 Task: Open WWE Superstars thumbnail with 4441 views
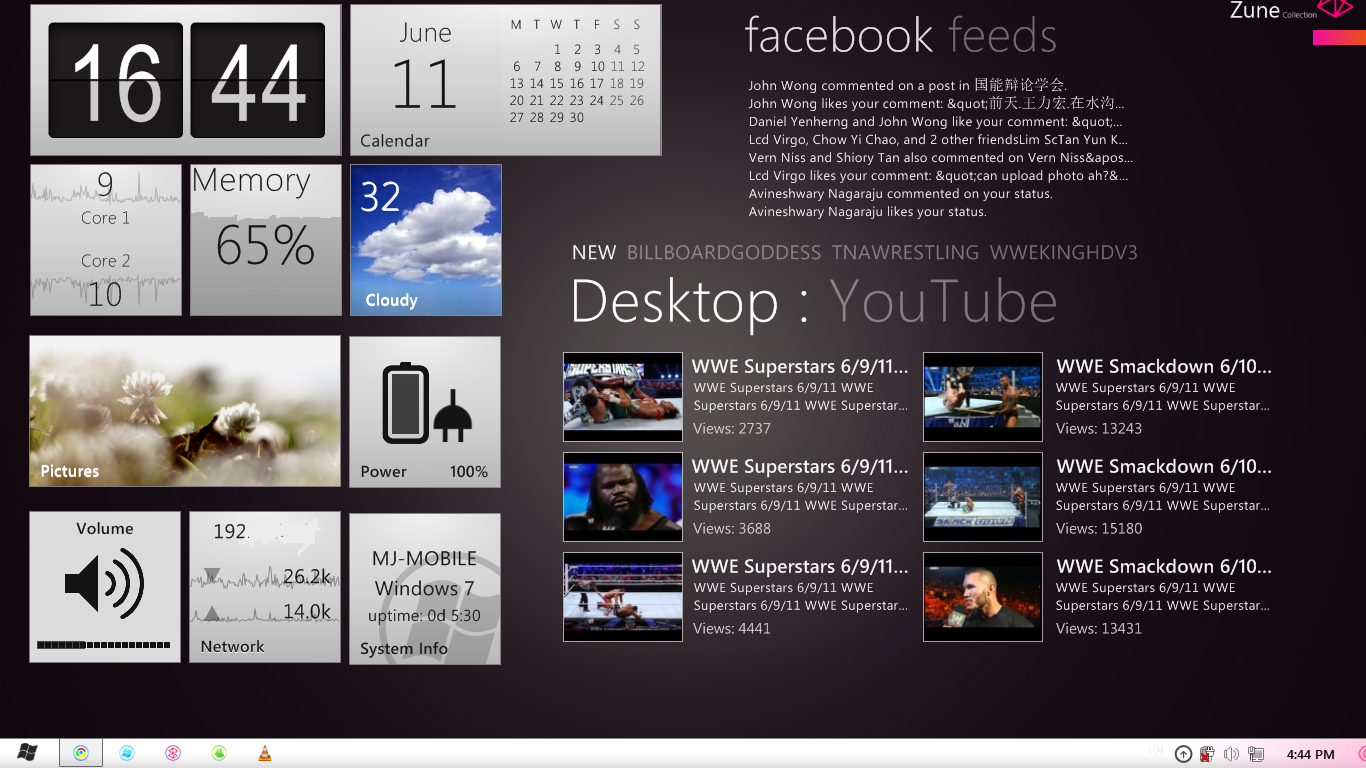tap(623, 597)
